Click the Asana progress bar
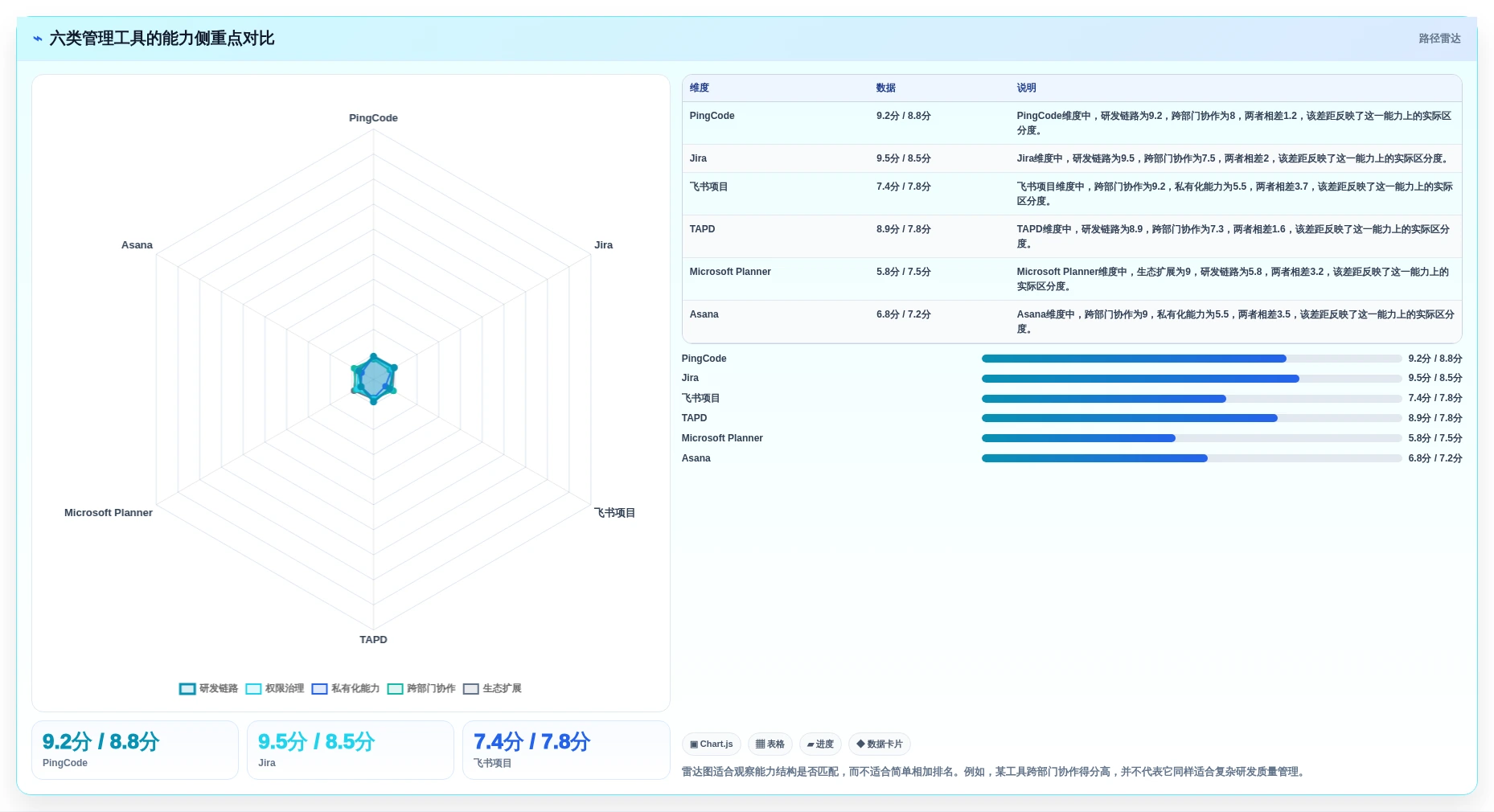The width and height of the screenshot is (1494, 812). [x=1192, y=458]
